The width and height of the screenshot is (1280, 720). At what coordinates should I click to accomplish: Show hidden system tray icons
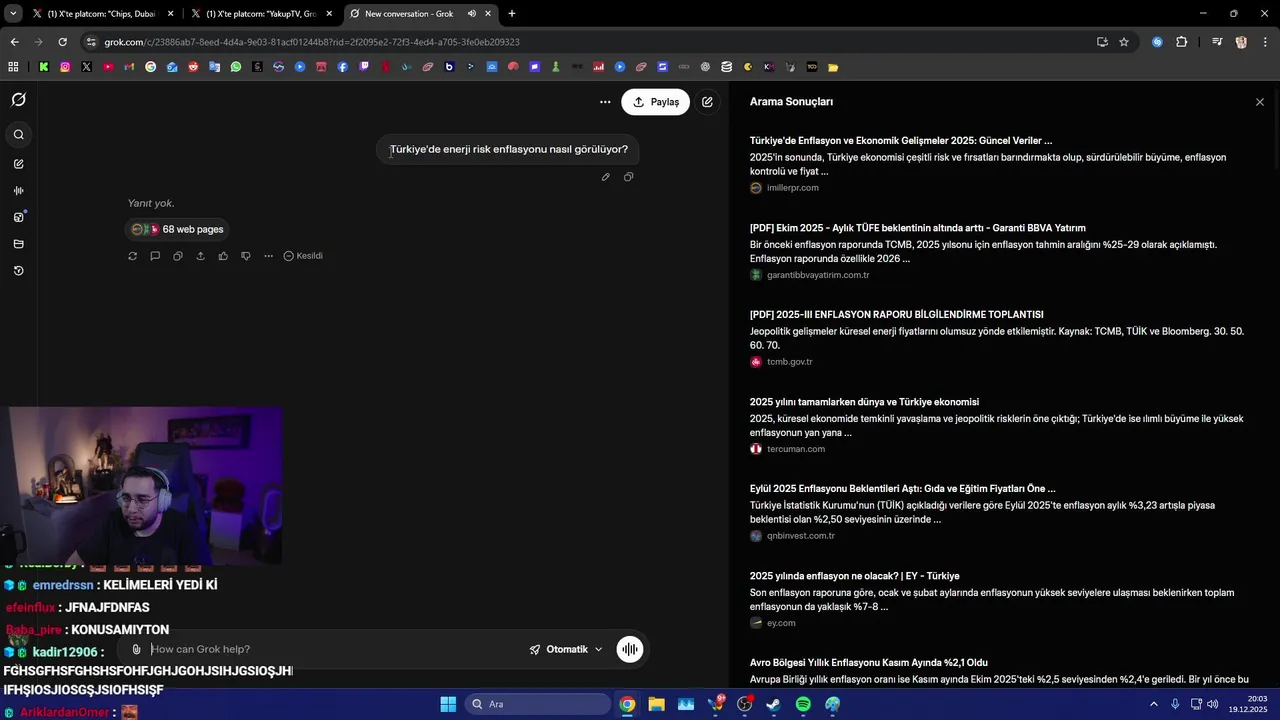tap(1153, 704)
